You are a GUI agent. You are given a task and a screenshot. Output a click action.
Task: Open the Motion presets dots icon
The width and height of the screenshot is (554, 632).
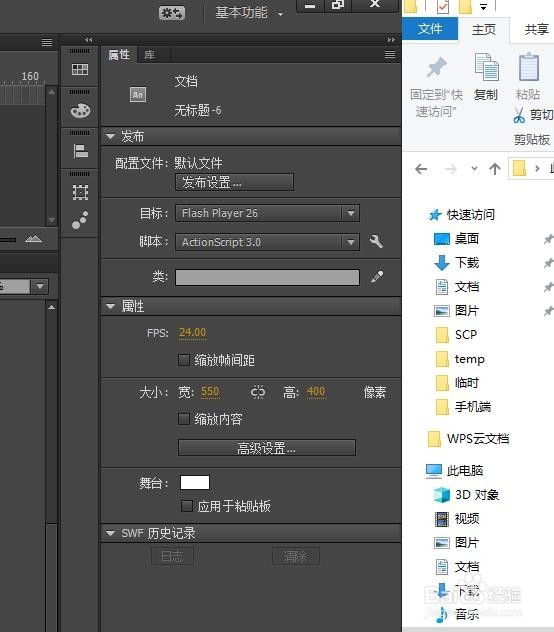tap(80, 220)
